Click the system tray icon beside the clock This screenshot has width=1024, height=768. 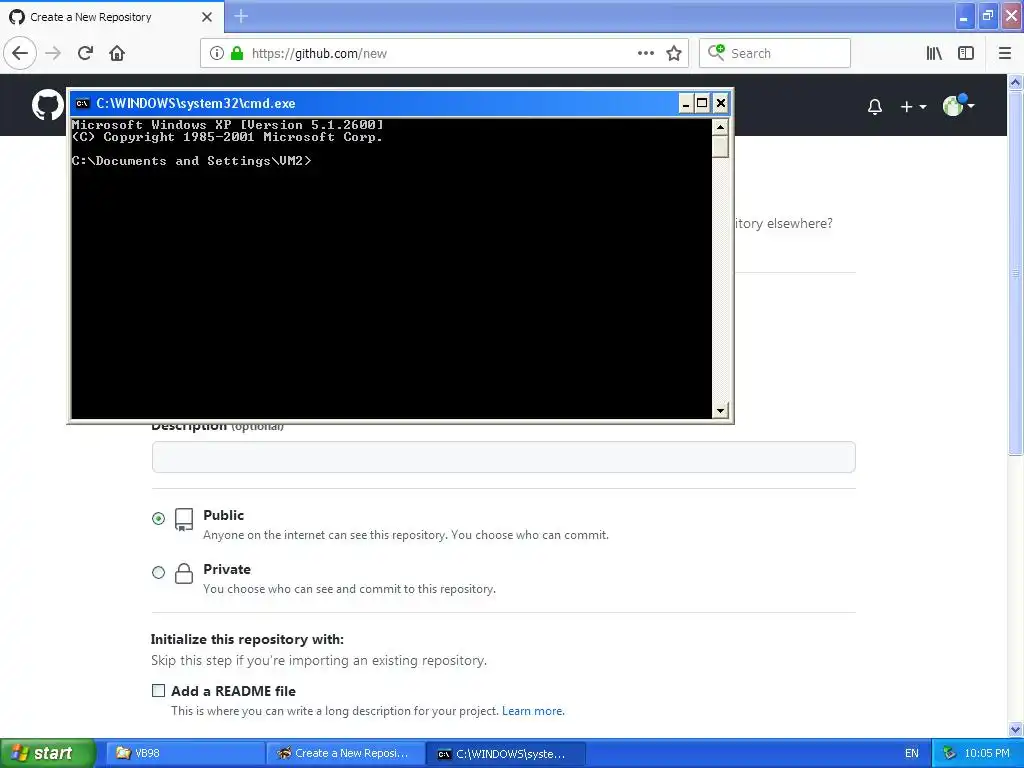(950, 753)
